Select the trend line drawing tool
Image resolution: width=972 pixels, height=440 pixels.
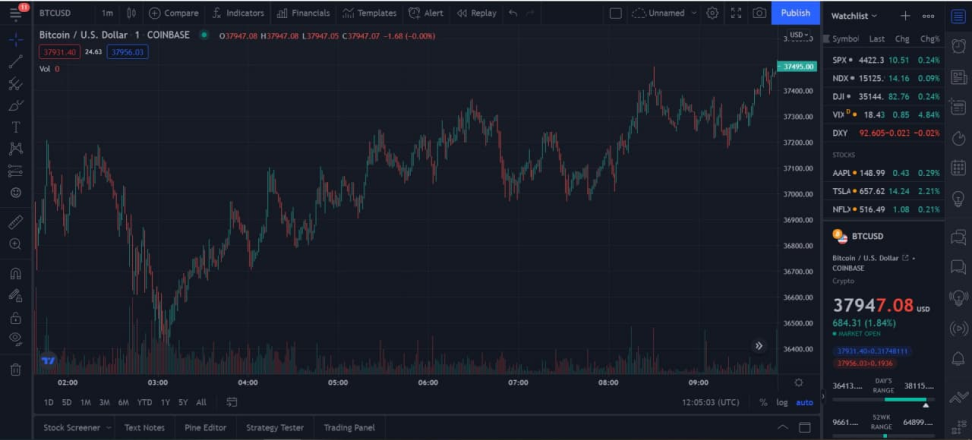[16, 61]
